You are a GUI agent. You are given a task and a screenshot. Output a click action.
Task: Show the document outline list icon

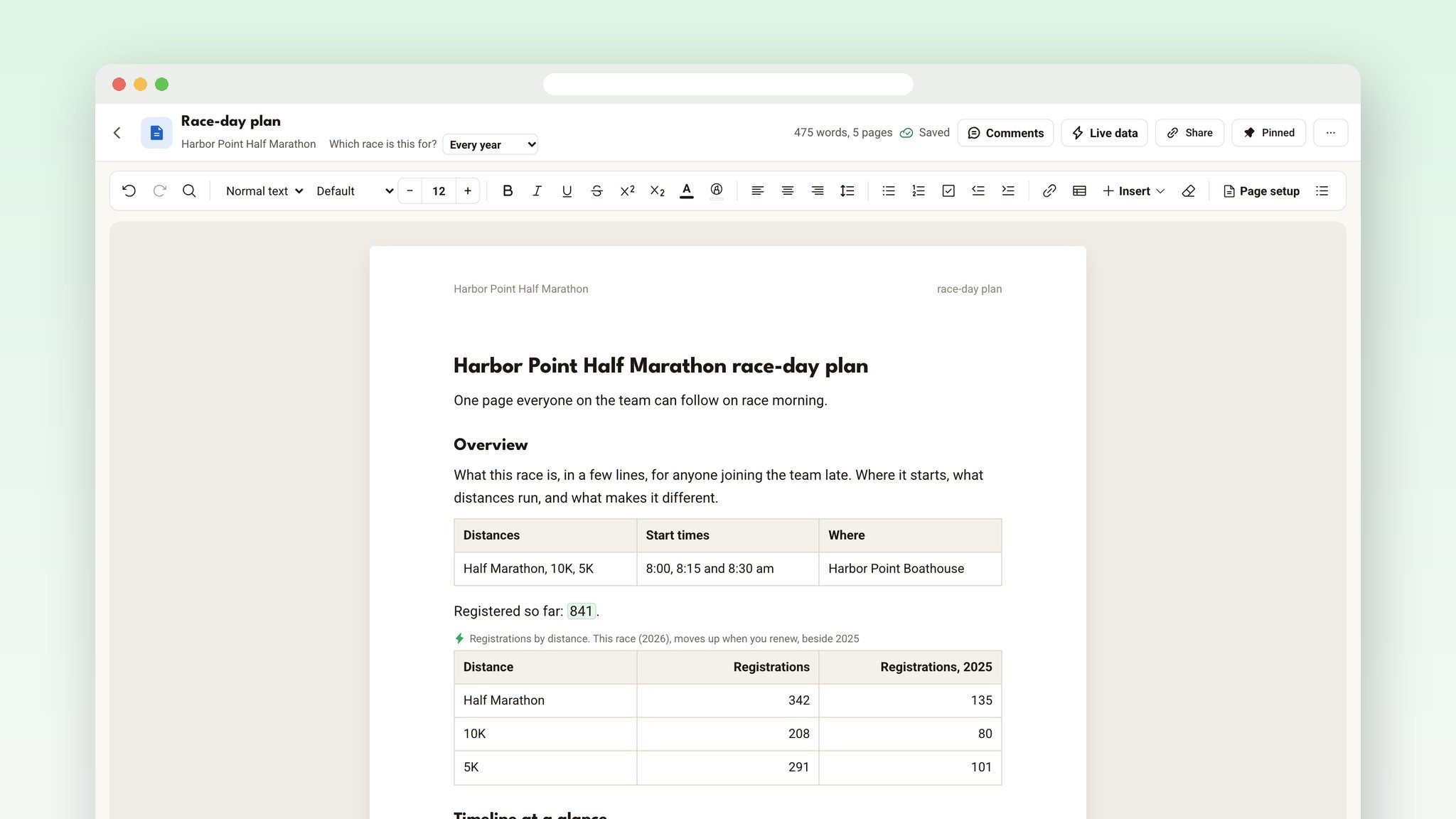pos(1322,191)
